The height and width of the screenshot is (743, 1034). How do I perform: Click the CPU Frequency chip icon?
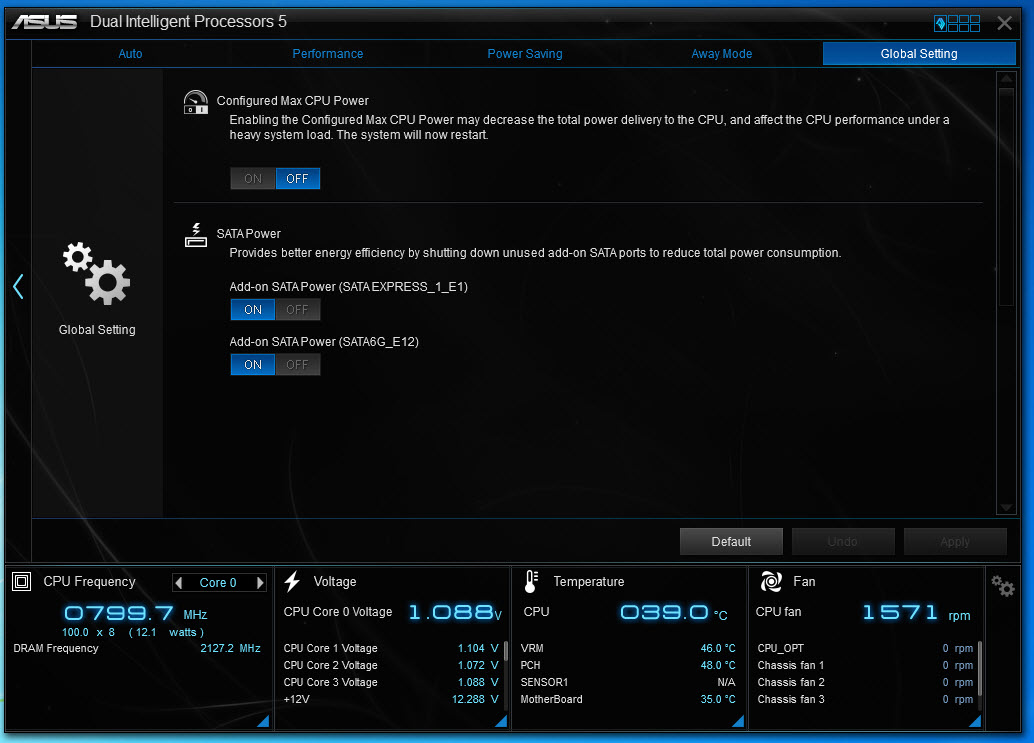click(22, 581)
